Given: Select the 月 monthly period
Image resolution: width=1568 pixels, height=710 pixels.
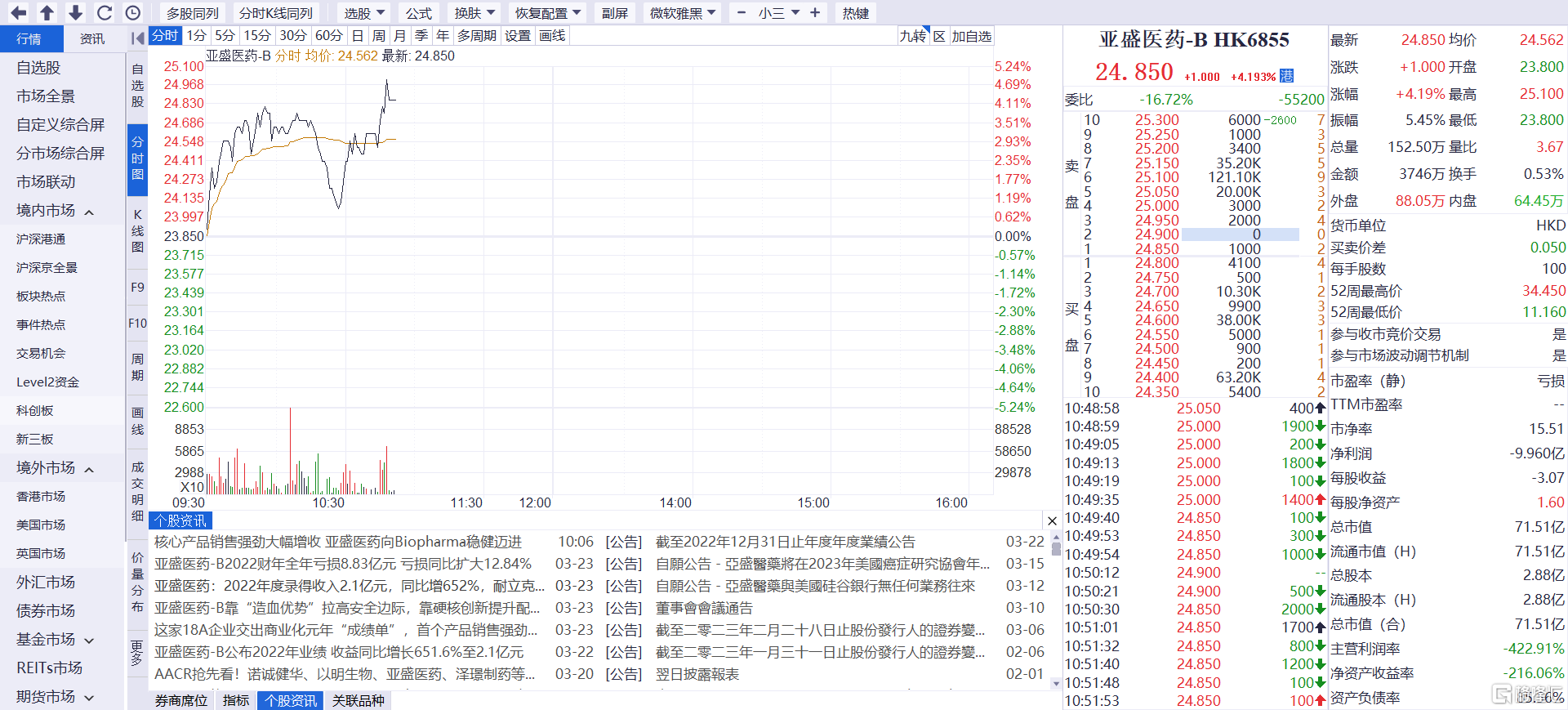Looking at the screenshot, I should (x=400, y=36).
